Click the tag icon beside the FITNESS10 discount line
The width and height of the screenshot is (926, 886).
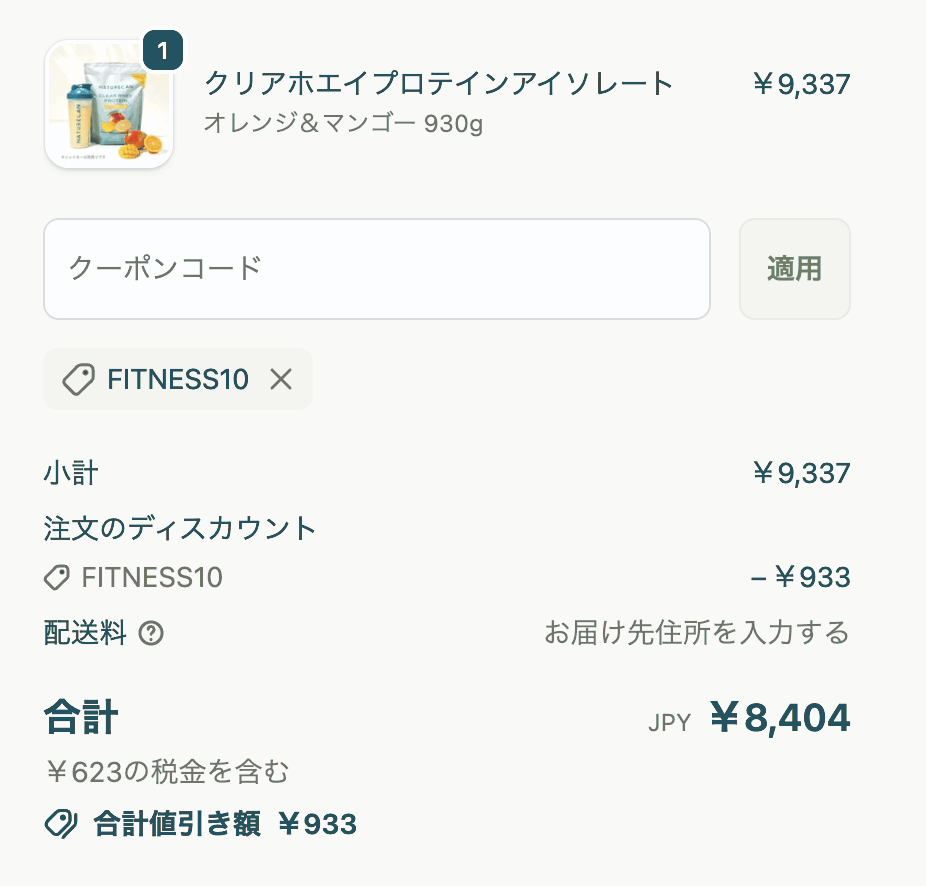pos(57,578)
